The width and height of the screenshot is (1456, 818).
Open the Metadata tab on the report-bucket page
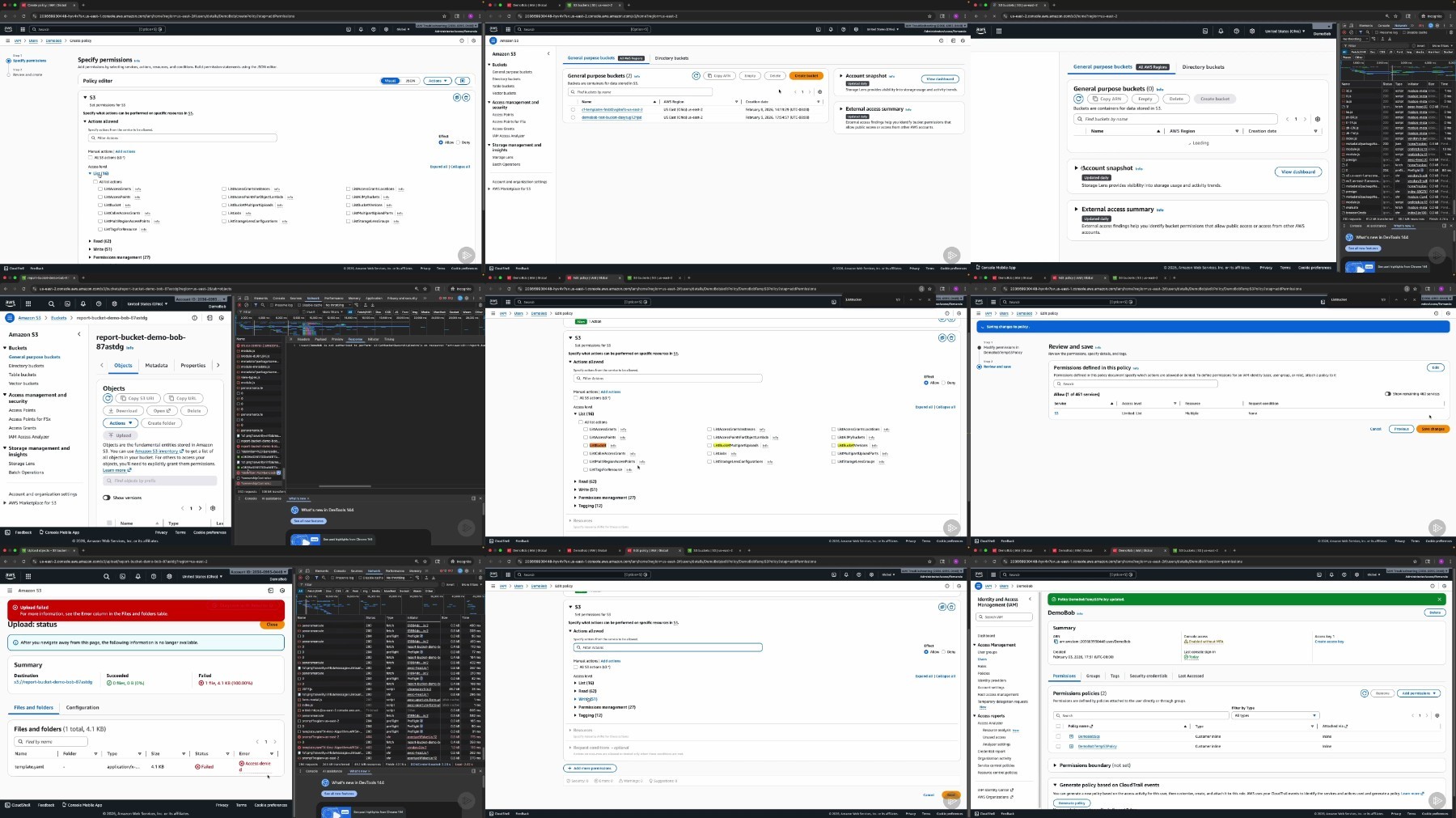point(156,366)
